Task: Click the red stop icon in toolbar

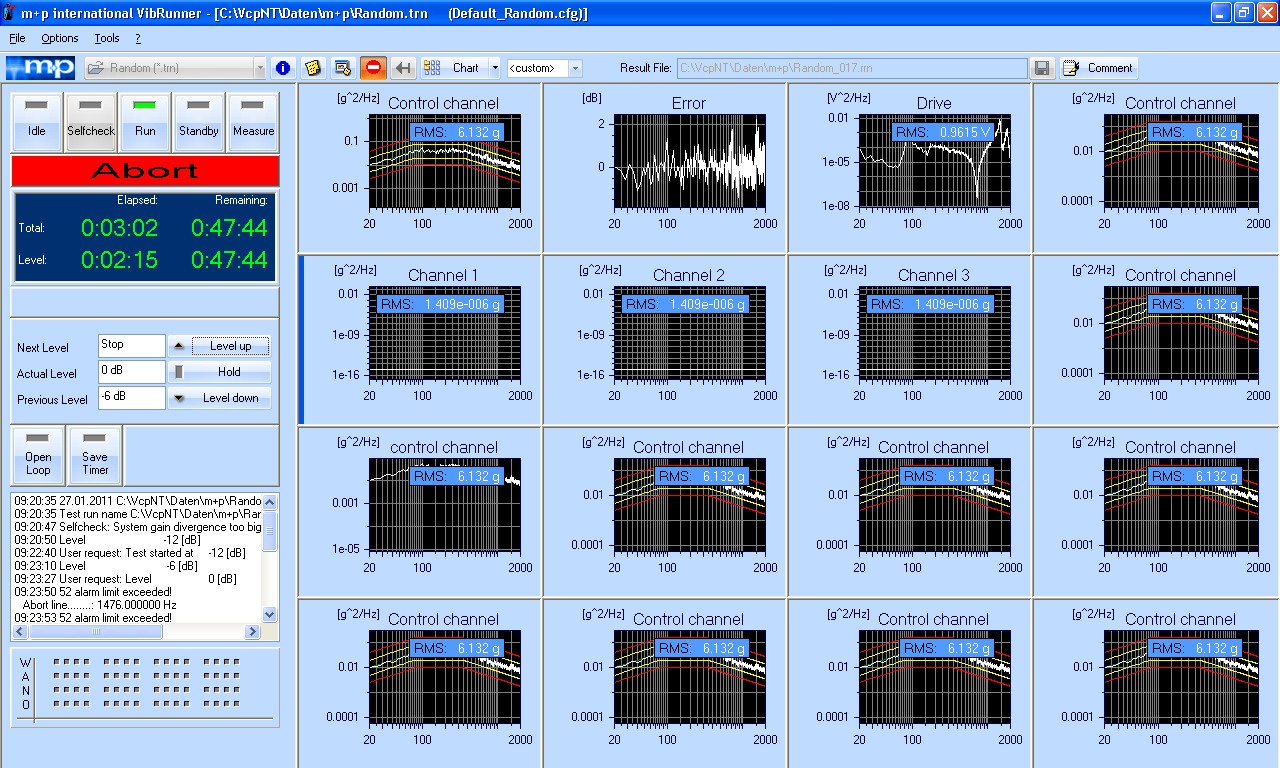Action: [373, 68]
